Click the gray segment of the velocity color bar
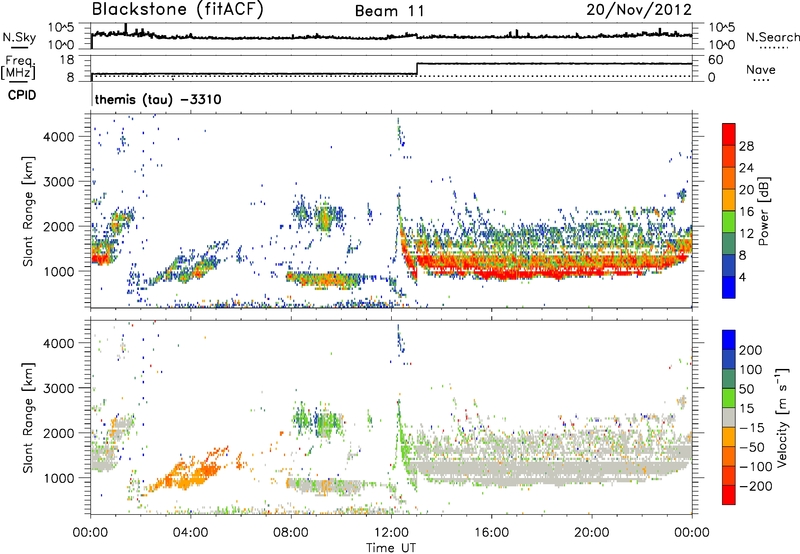800x554 pixels. (x=729, y=417)
